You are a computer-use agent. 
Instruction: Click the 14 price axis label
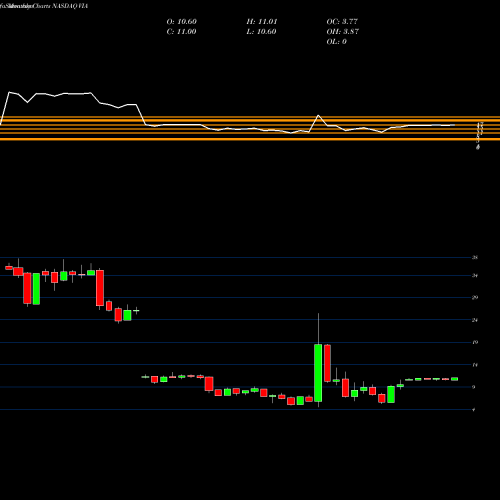[x=475, y=365]
